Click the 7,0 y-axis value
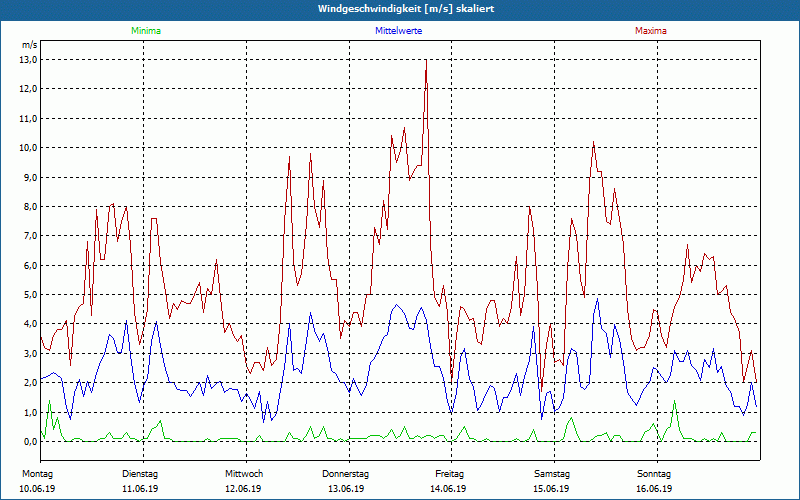 [x=31, y=236]
